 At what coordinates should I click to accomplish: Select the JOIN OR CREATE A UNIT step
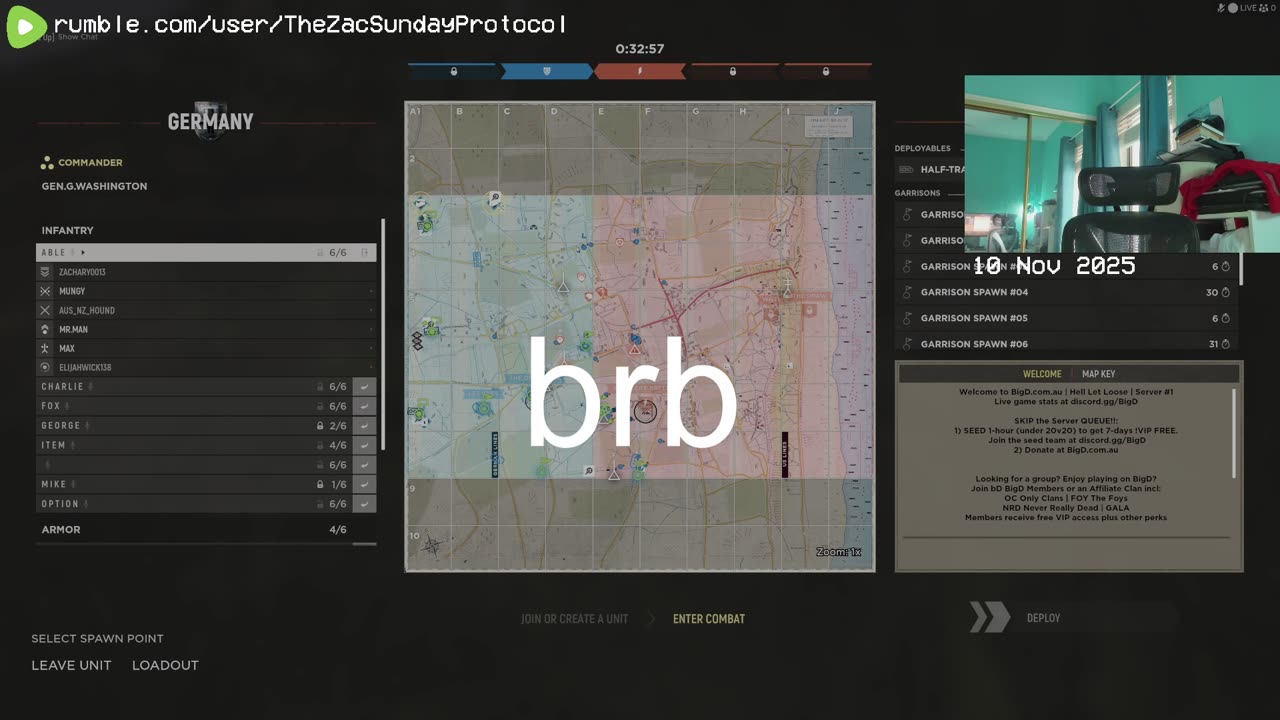click(x=574, y=619)
